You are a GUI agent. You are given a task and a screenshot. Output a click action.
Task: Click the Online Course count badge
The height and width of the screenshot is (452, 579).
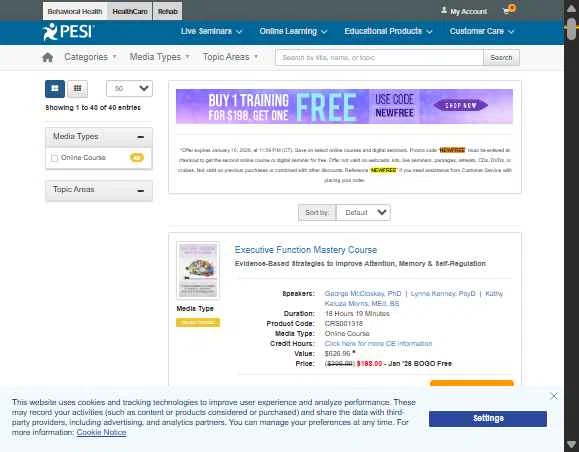tap(137, 158)
